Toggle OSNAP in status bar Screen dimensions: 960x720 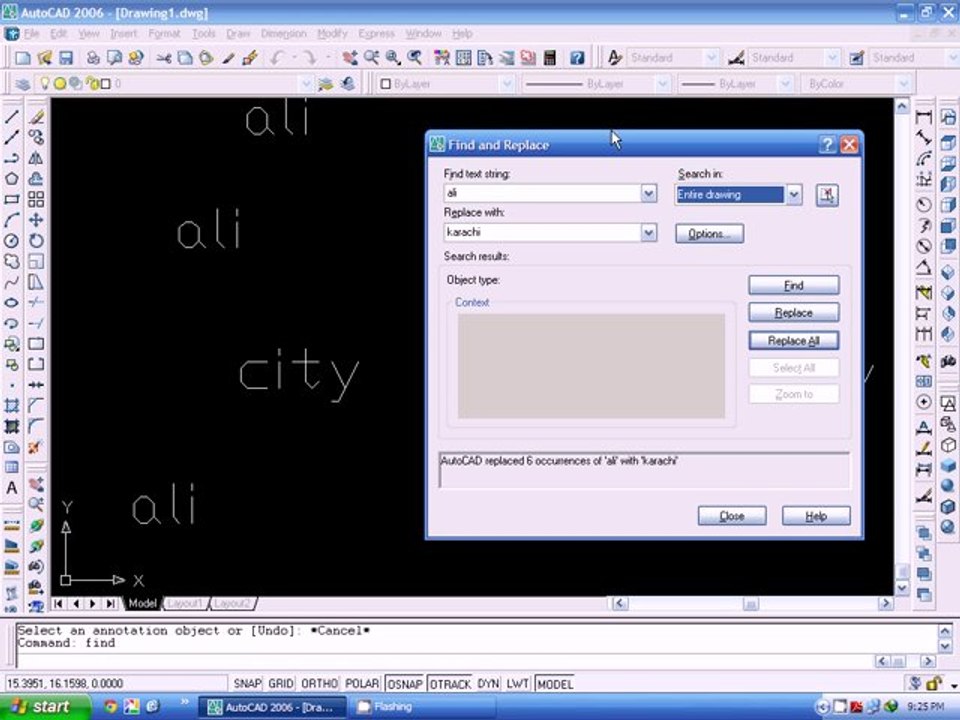tap(405, 683)
